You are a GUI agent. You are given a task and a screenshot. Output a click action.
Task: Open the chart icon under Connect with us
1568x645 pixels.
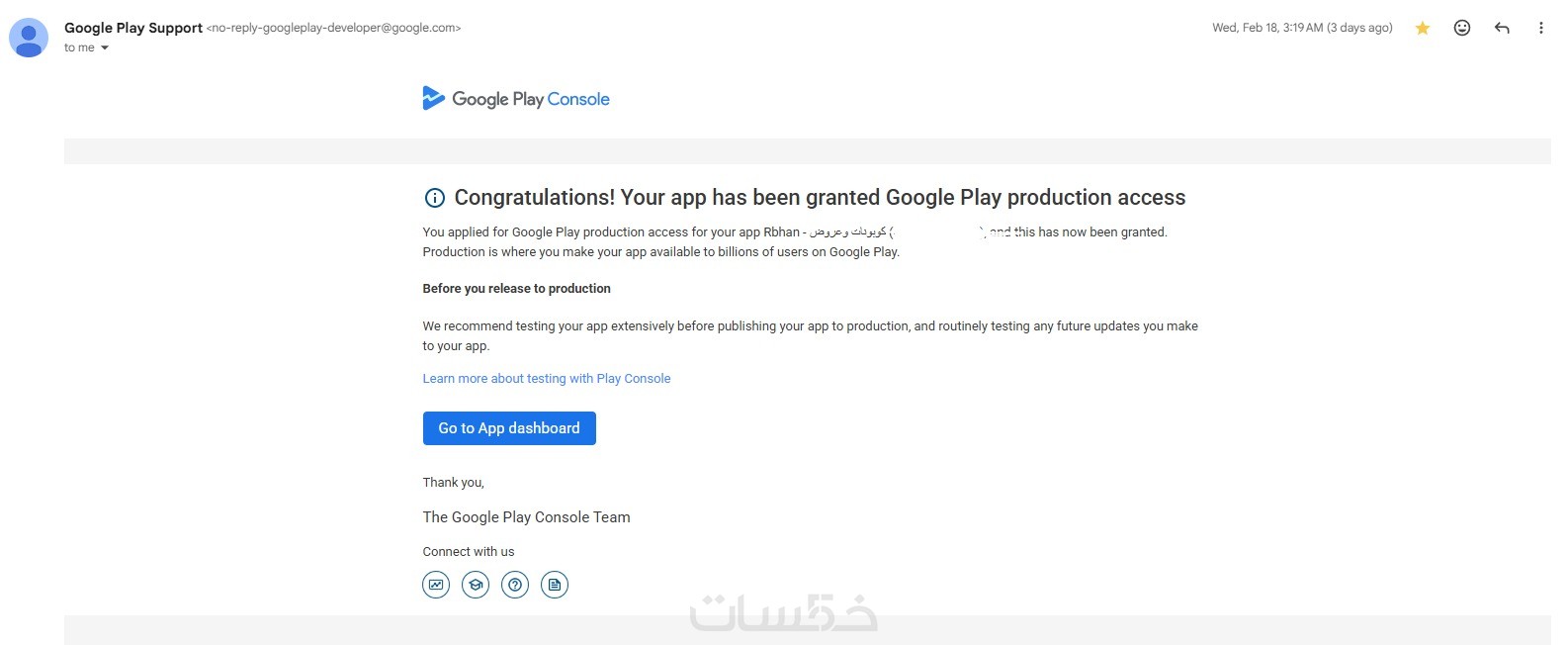(x=436, y=585)
